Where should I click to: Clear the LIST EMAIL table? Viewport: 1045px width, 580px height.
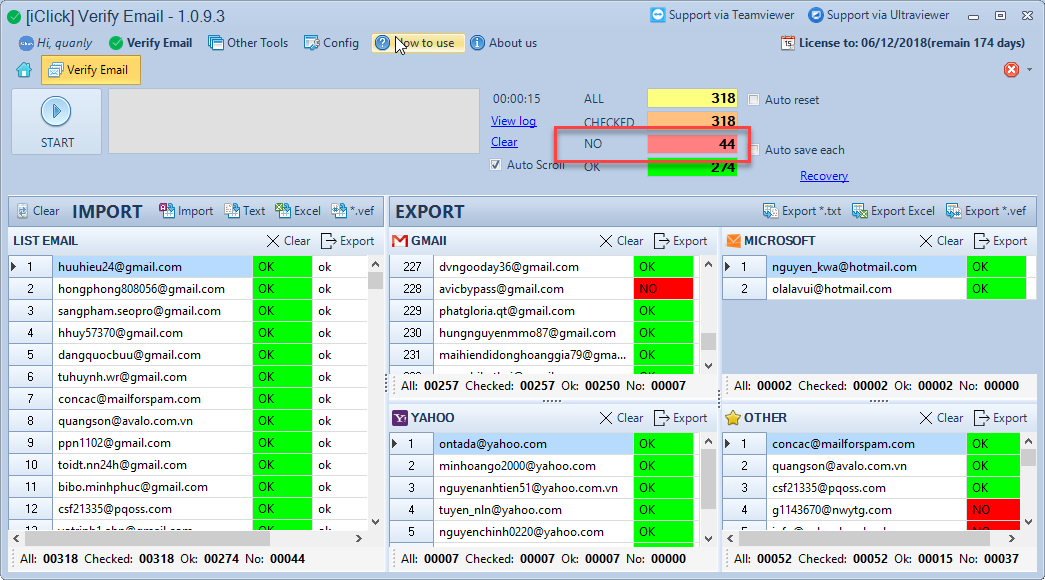click(288, 241)
